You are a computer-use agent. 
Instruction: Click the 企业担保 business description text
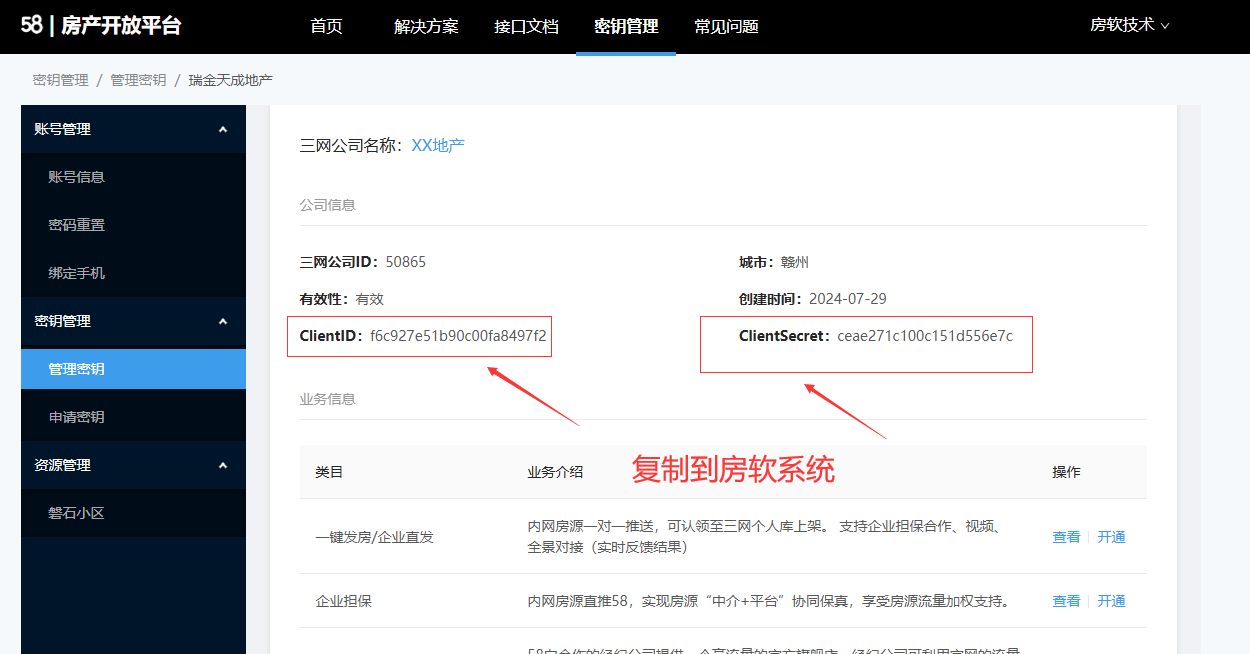tap(768, 601)
